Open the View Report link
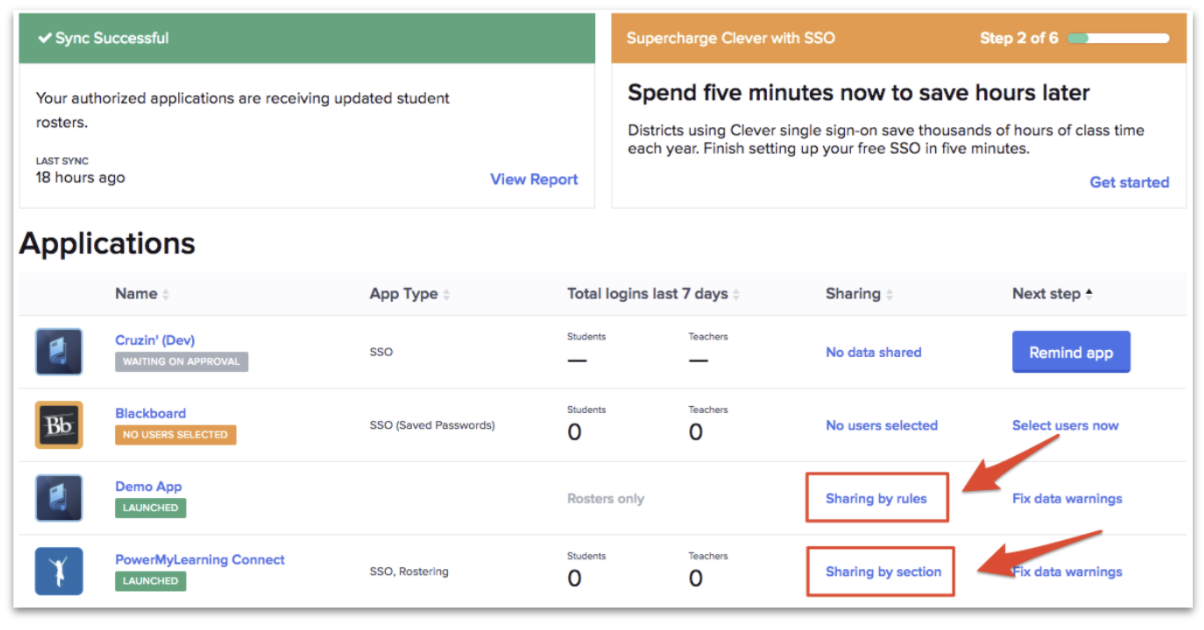The width and height of the screenshot is (1204, 630). point(534,180)
